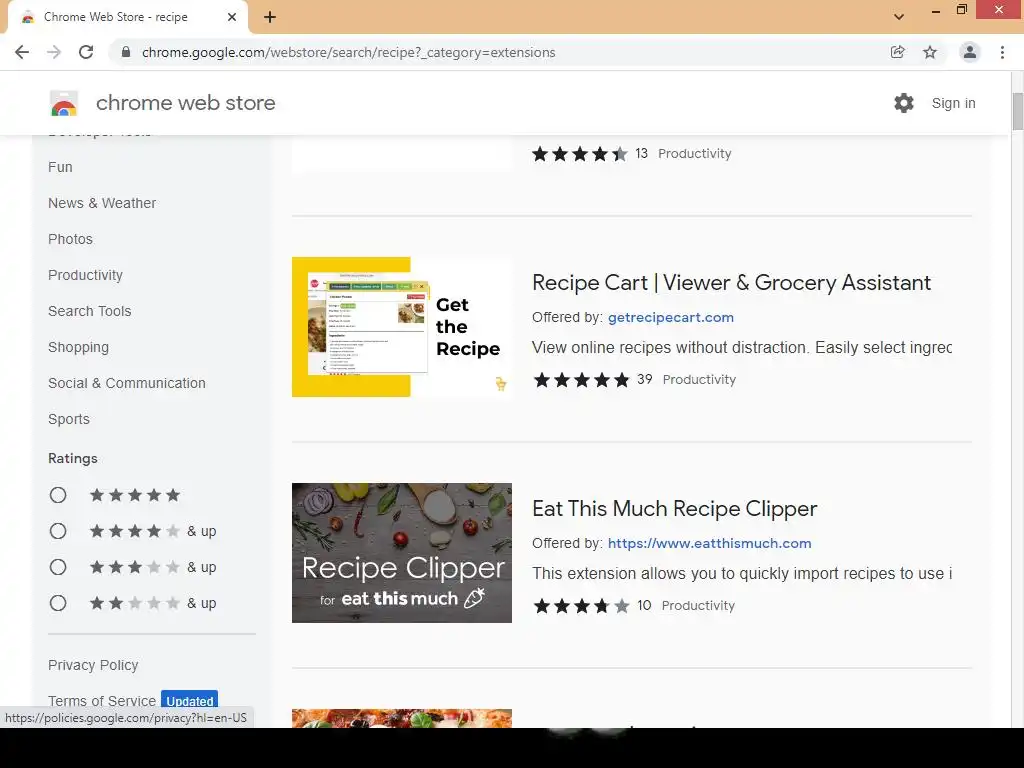
Task: Click Eat This Much star rating
Action: (x=581, y=605)
